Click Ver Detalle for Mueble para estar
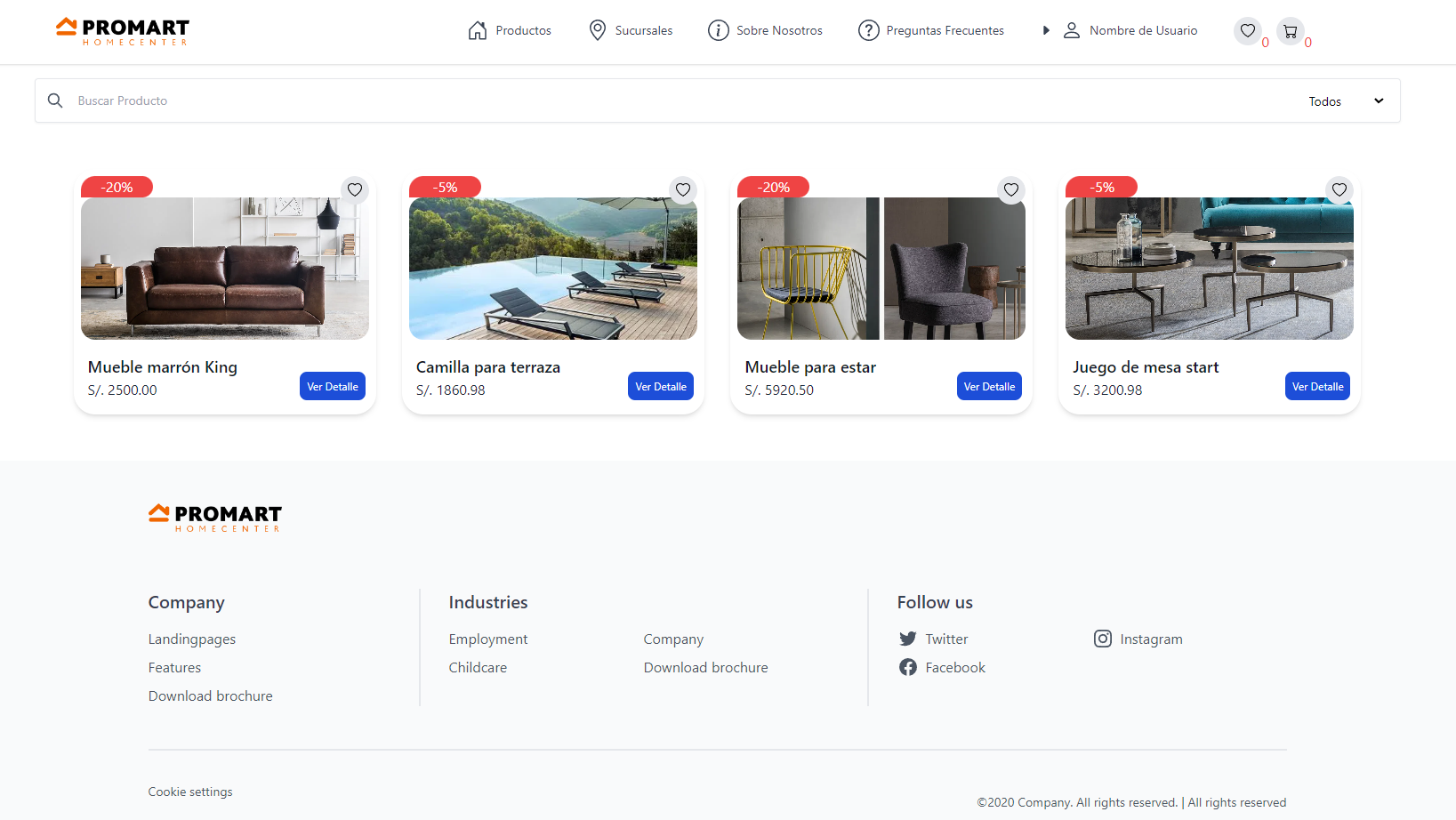This screenshot has height=820, width=1456. coord(989,386)
